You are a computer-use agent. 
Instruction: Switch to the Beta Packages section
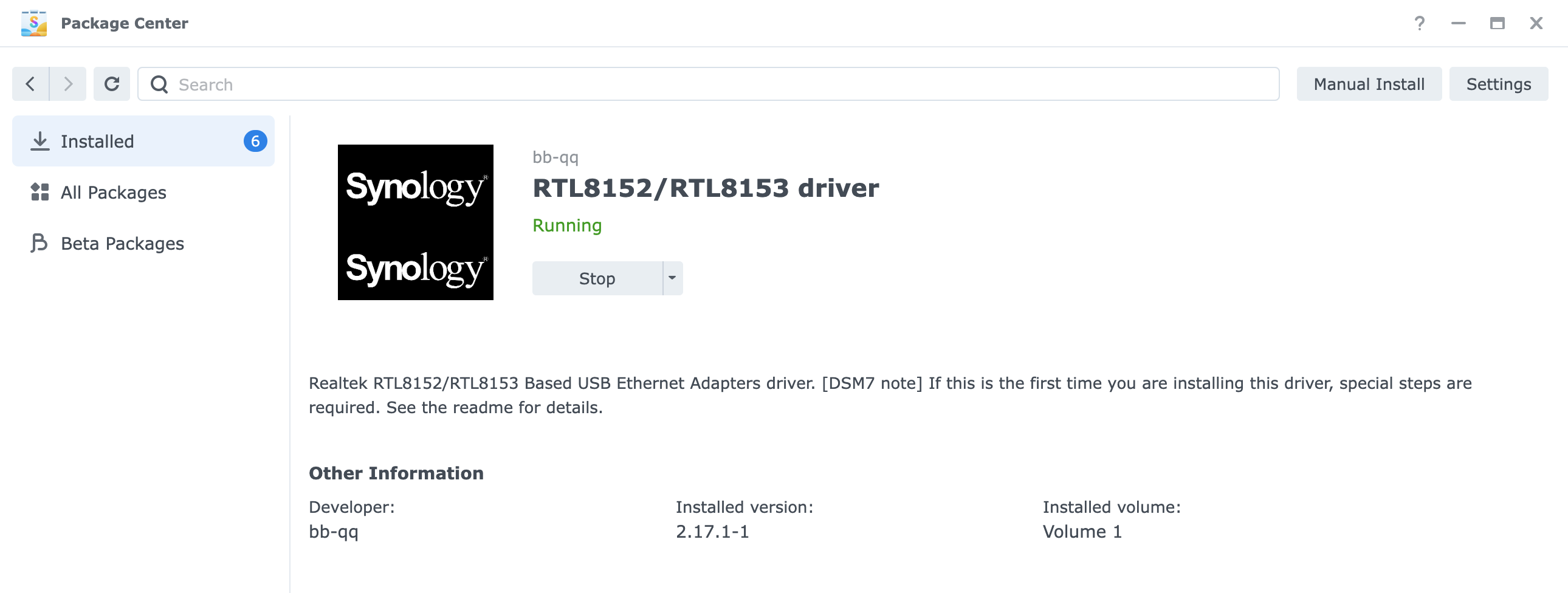coord(122,243)
